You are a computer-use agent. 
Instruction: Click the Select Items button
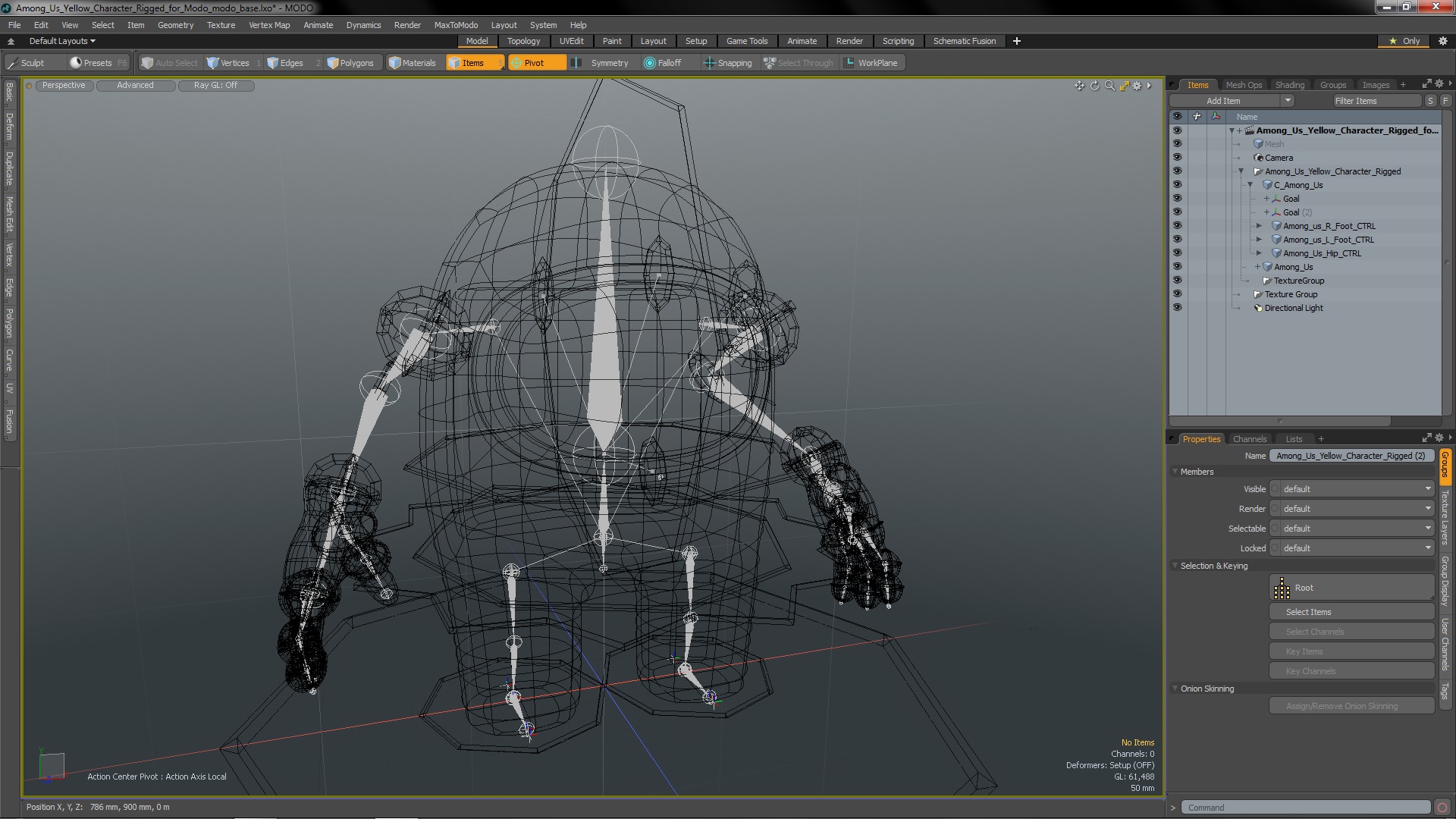tap(1351, 612)
